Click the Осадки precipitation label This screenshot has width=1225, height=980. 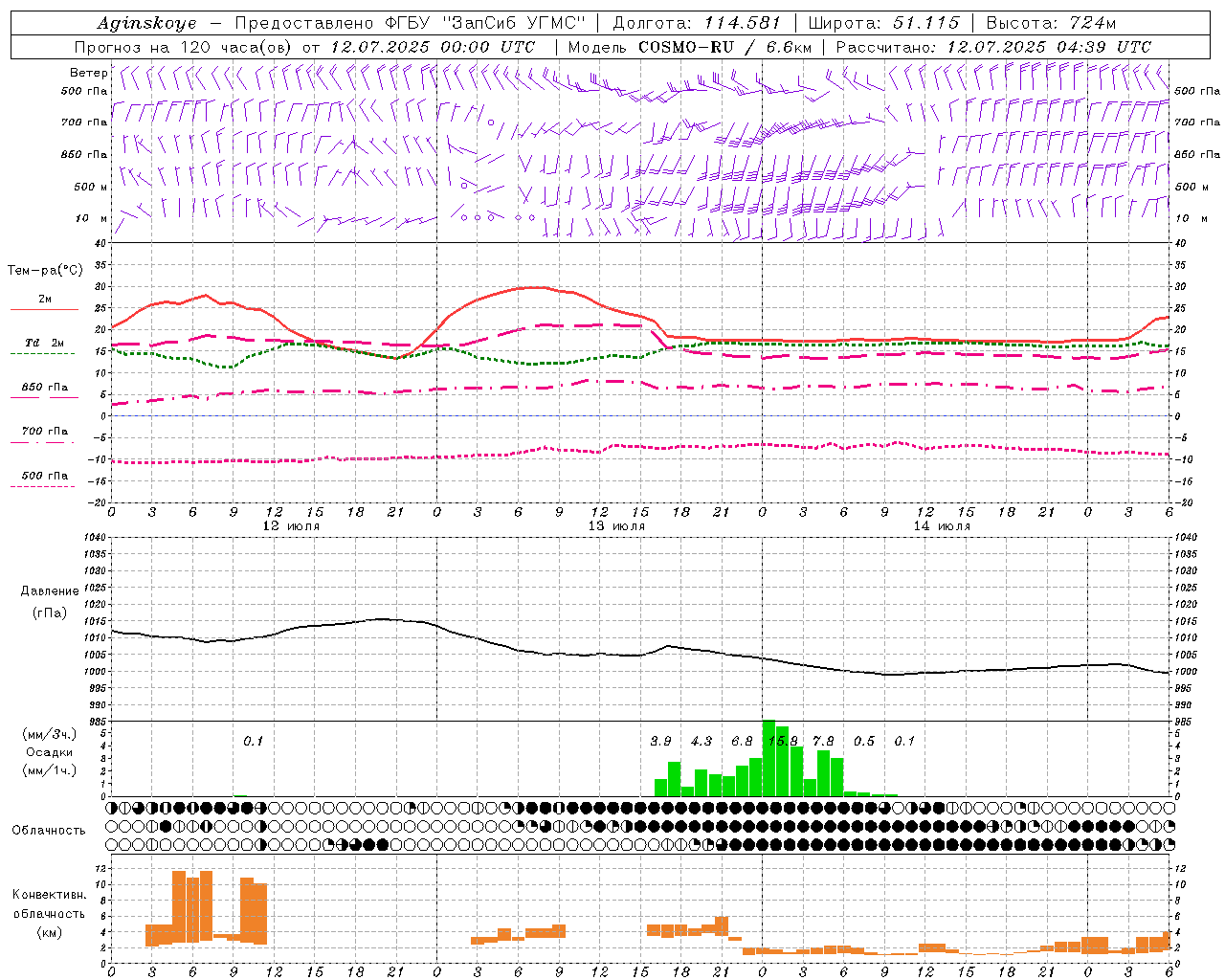[x=50, y=752]
